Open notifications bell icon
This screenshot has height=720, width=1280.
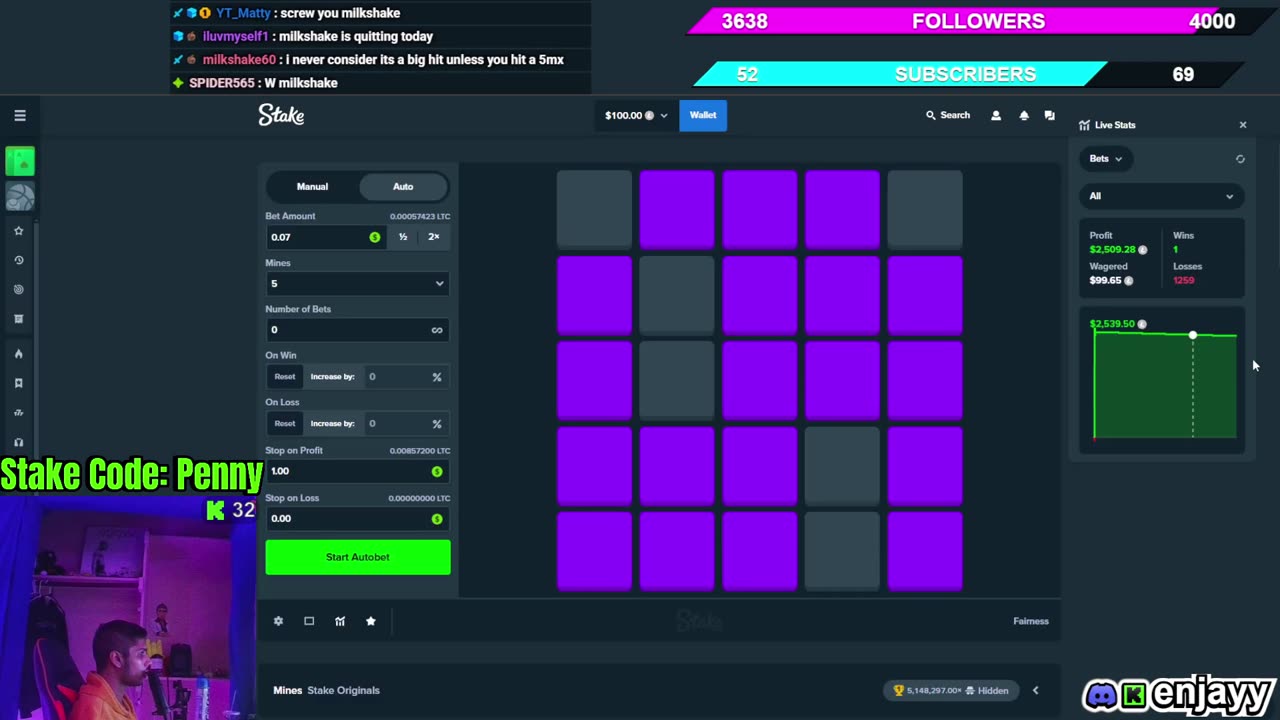pyautogui.click(x=1023, y=116)
